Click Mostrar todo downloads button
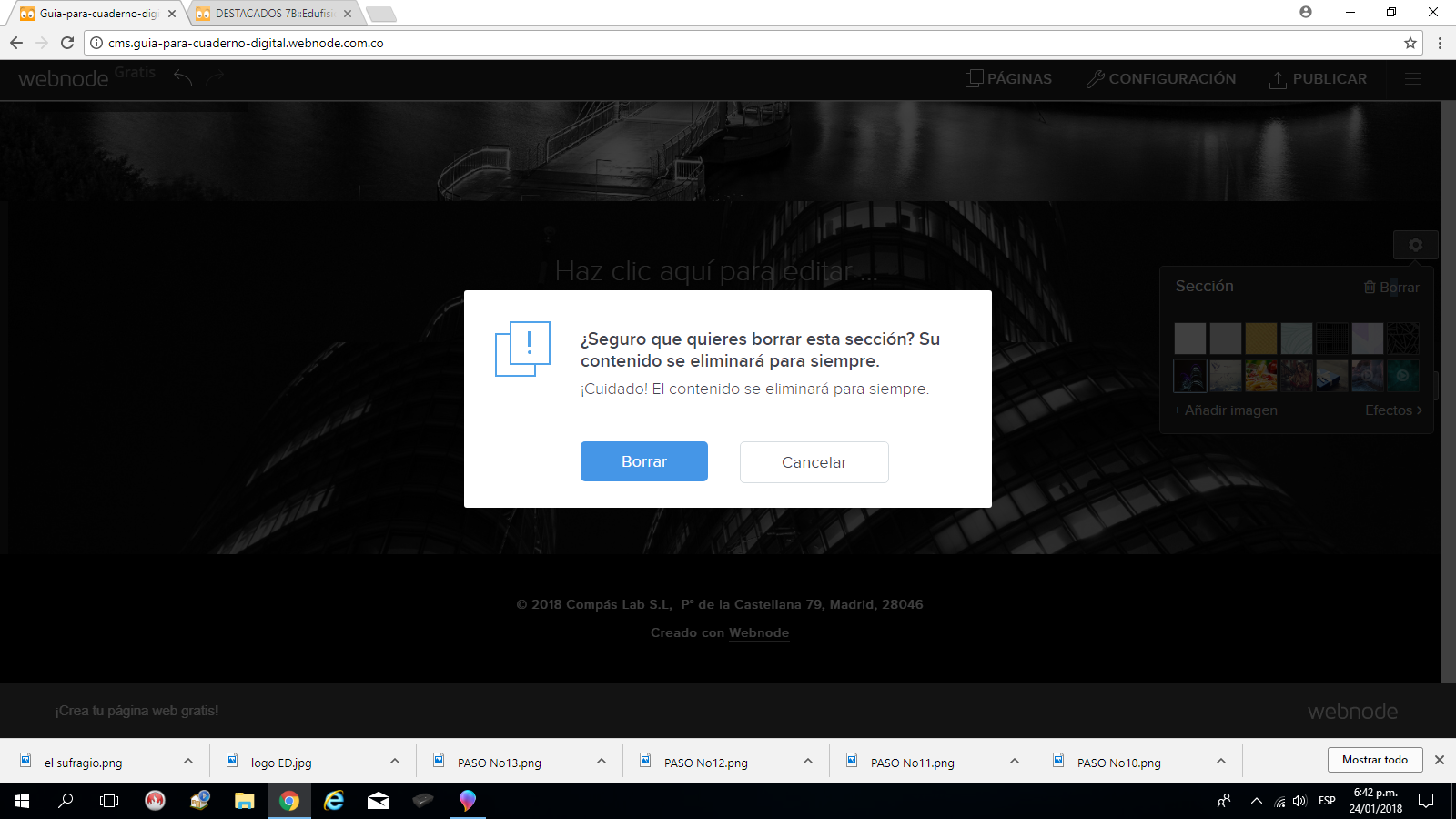 point(1375,760)
